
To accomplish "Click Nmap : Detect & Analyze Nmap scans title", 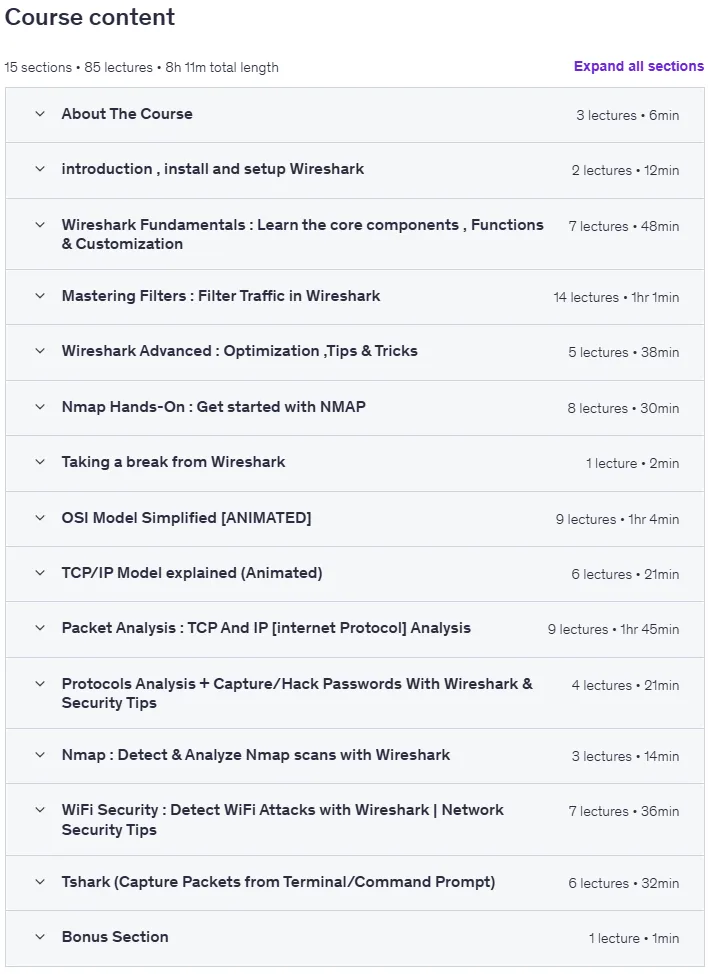I will (x=256, y=755).
